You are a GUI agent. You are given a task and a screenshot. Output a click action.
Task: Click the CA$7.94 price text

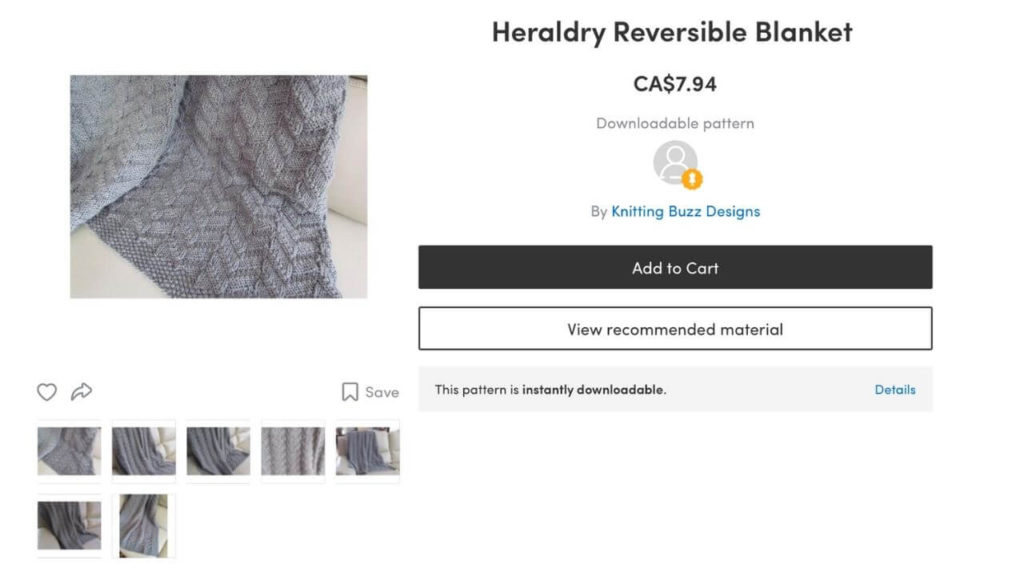pos(675,84)
